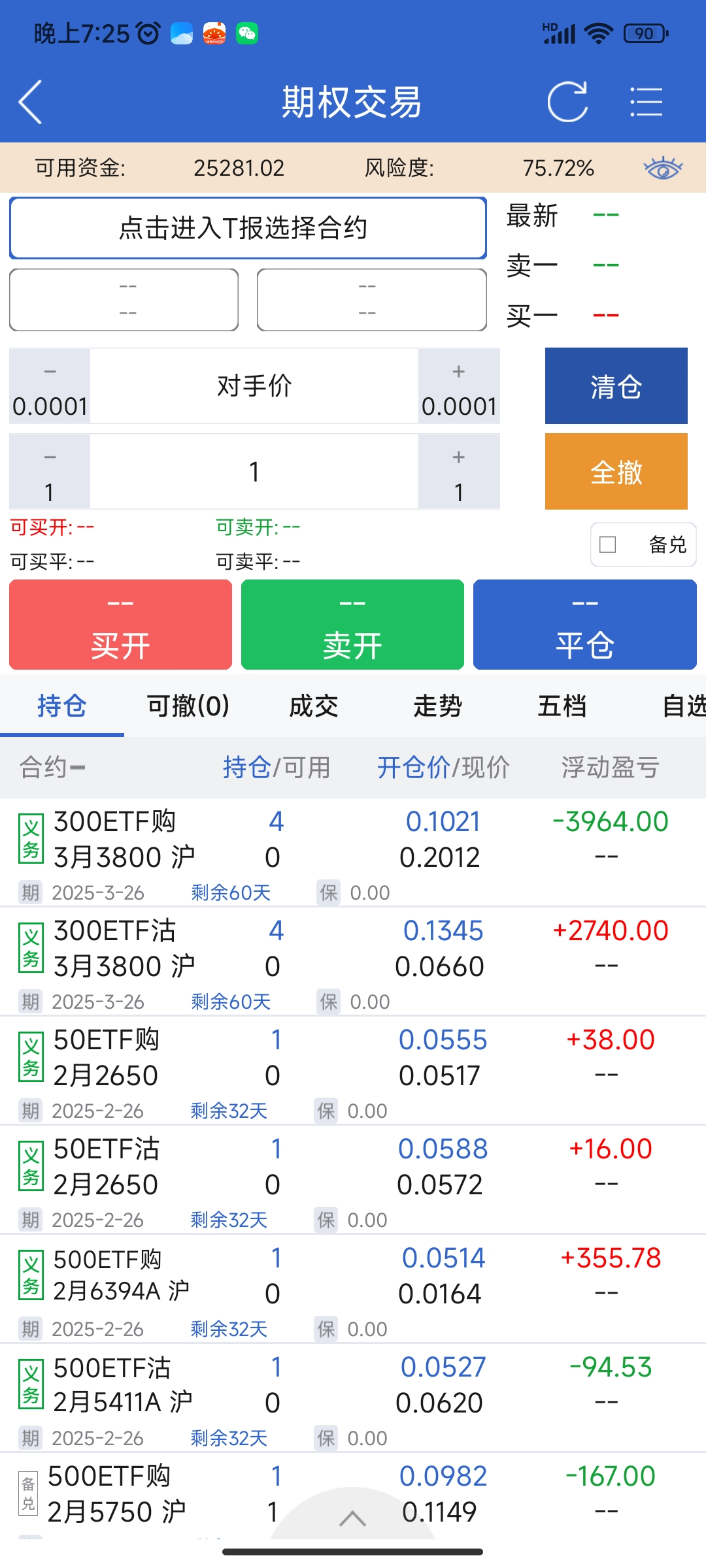
Task: Tap the WeChat icon in status bar
Action: tap(247, 33)
